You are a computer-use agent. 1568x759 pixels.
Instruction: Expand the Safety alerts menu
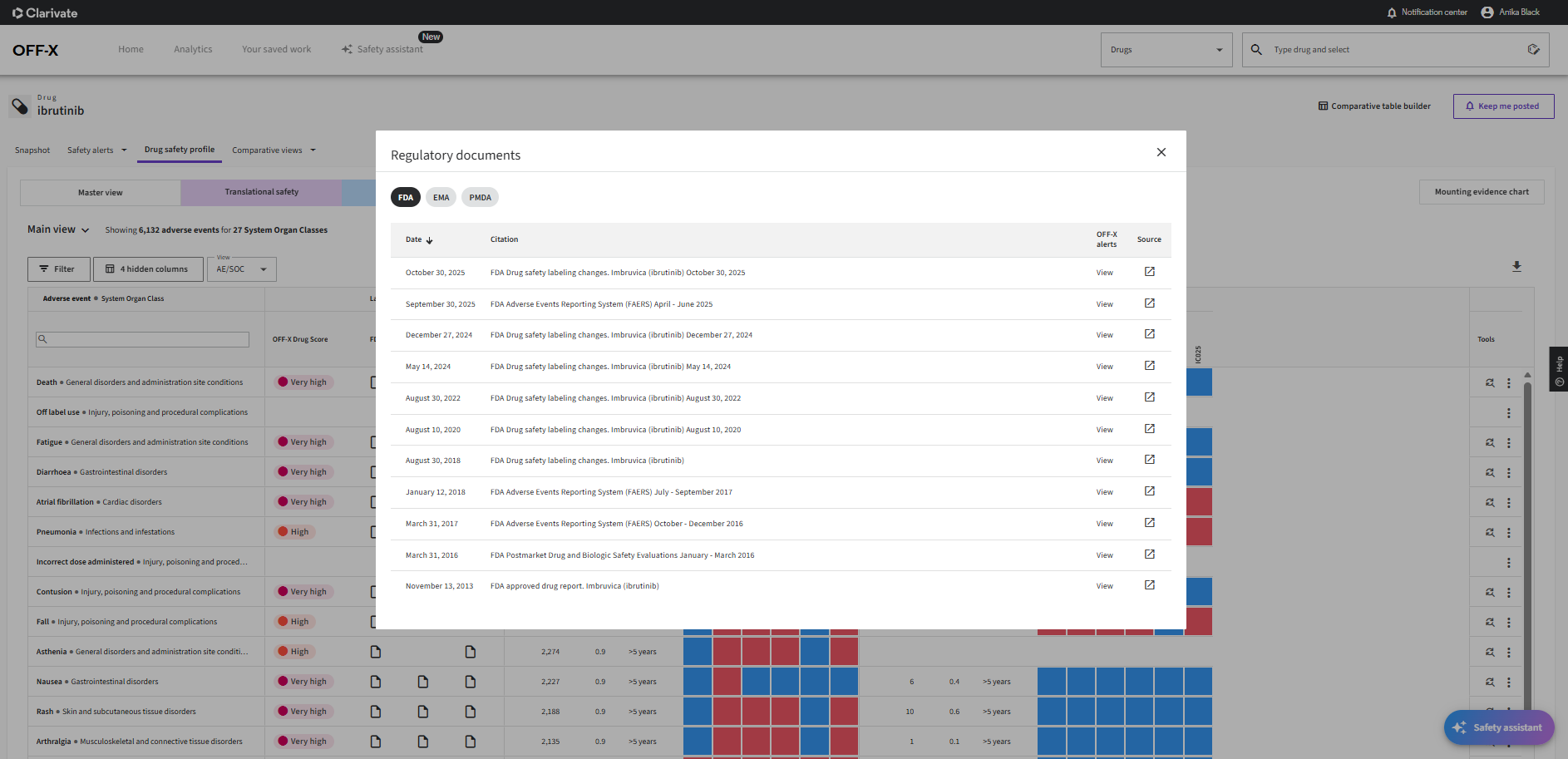[97, 150]
